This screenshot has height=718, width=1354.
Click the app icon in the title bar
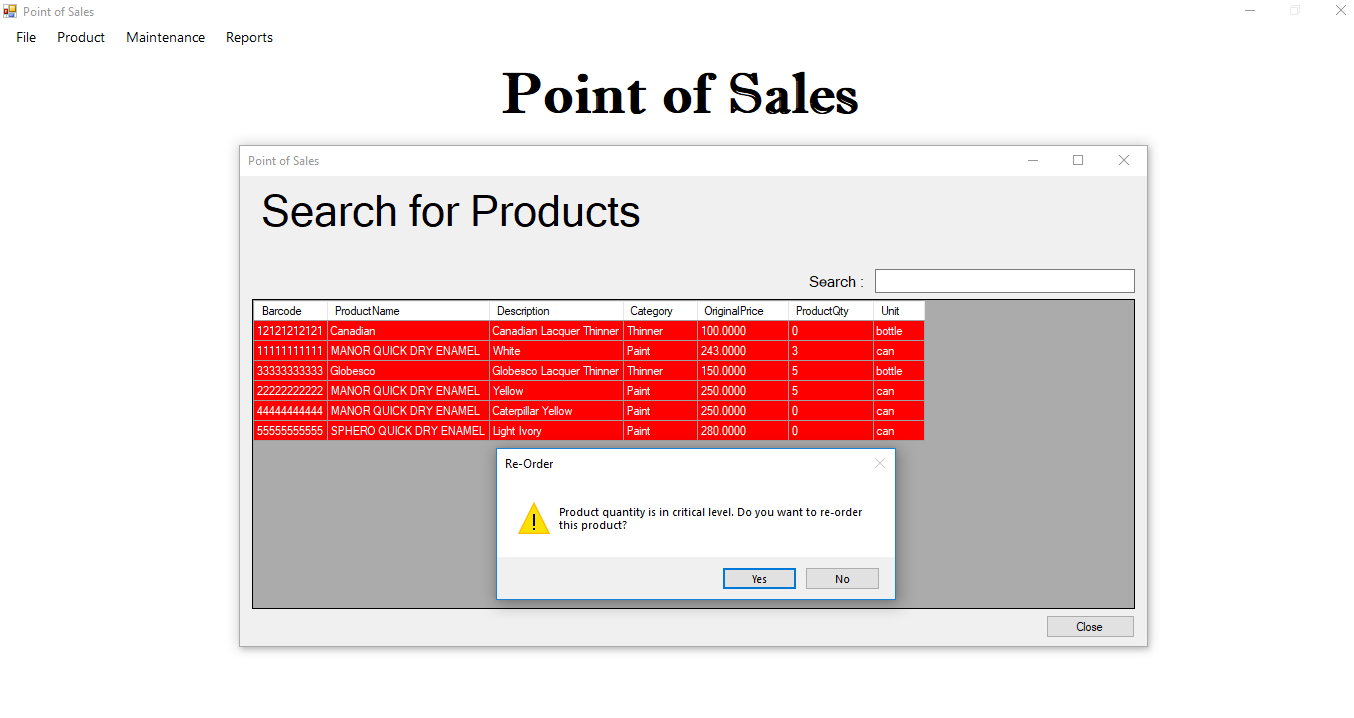10,11
